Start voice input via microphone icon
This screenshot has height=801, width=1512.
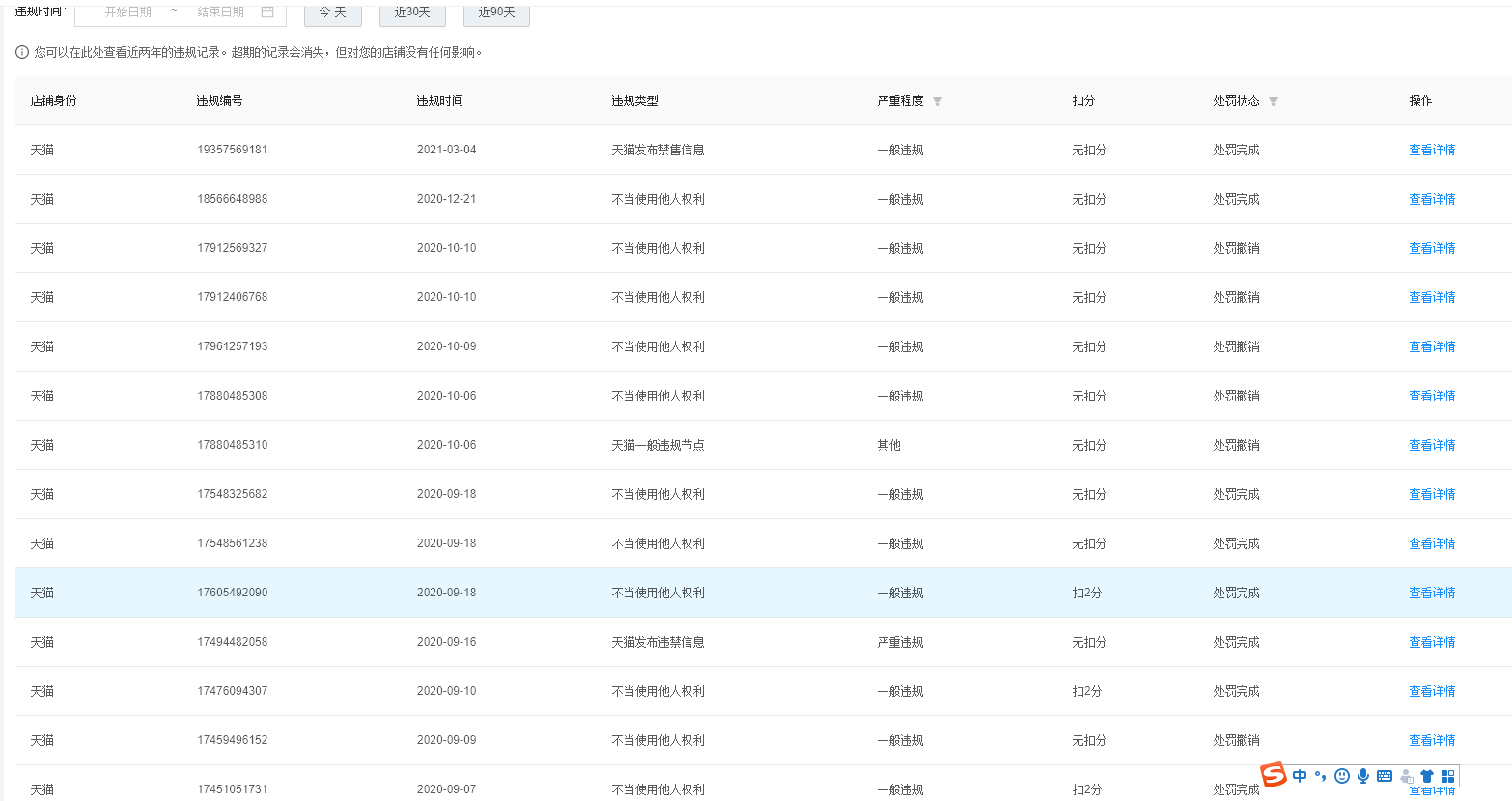(x=1363, y=776)
